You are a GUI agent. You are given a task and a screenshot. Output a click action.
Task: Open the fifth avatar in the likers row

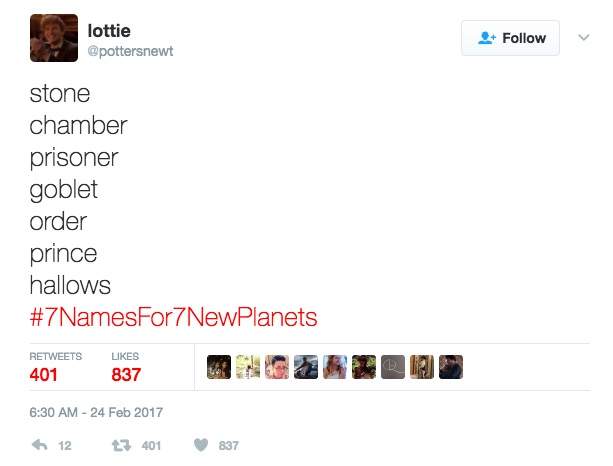pos(336,368)
